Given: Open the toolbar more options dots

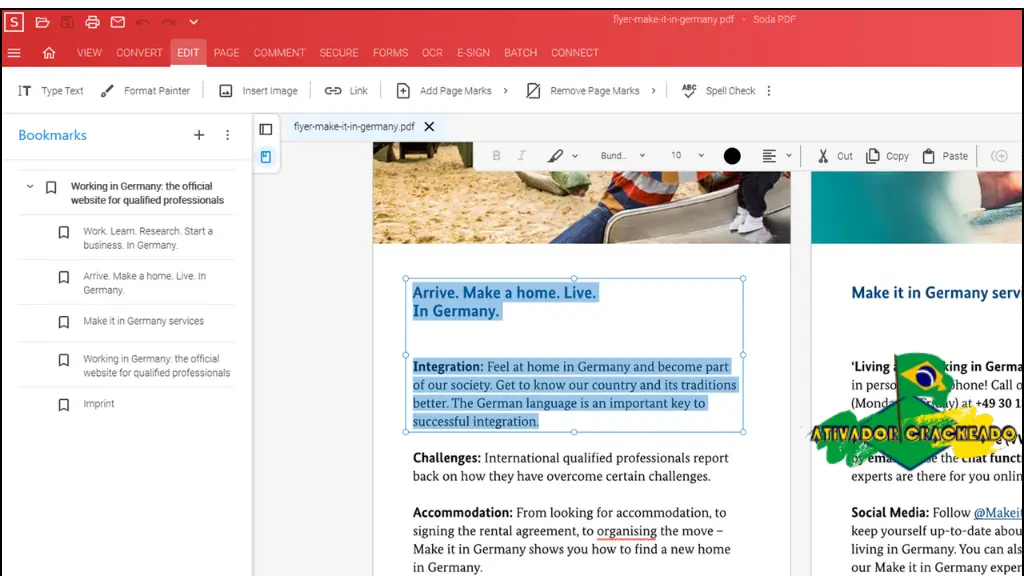Looking at the screenshot, I should tap(769, 91).
